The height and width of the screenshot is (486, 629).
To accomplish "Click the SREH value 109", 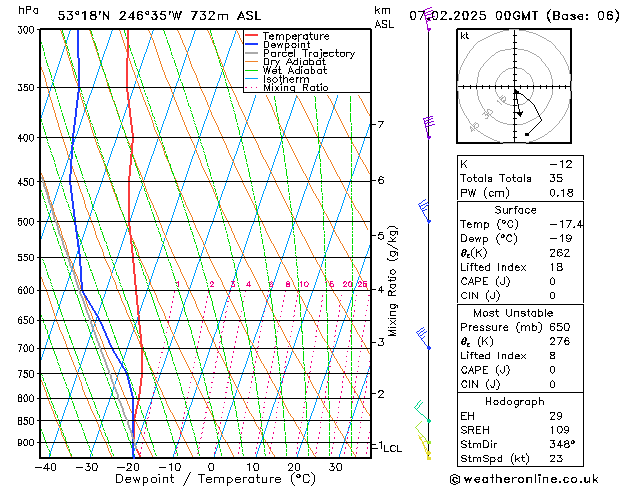I will point(560,430).
